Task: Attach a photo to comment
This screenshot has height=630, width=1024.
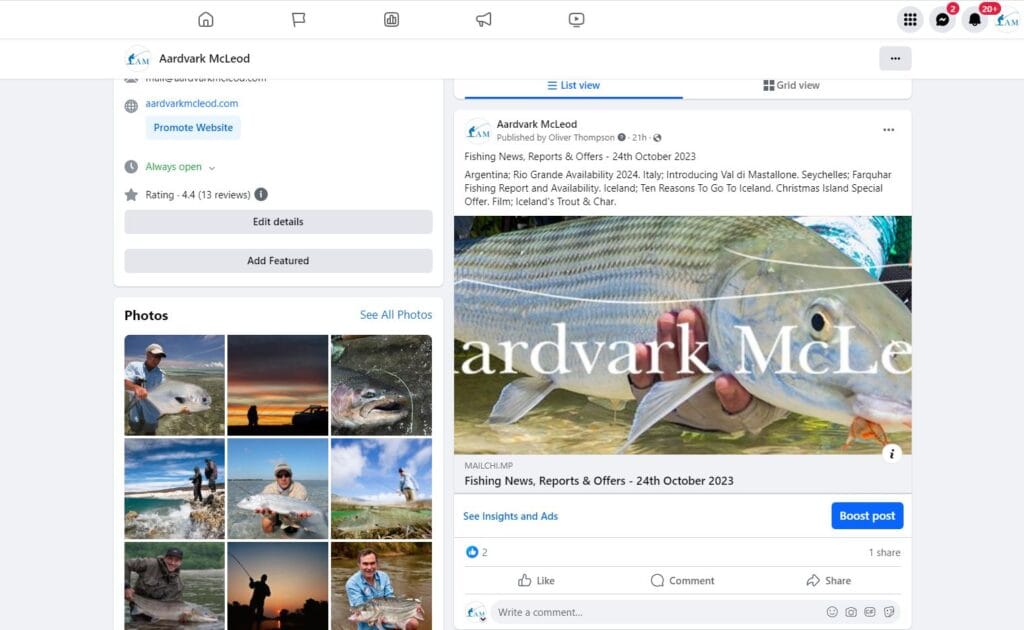Action: click(851, 612)
